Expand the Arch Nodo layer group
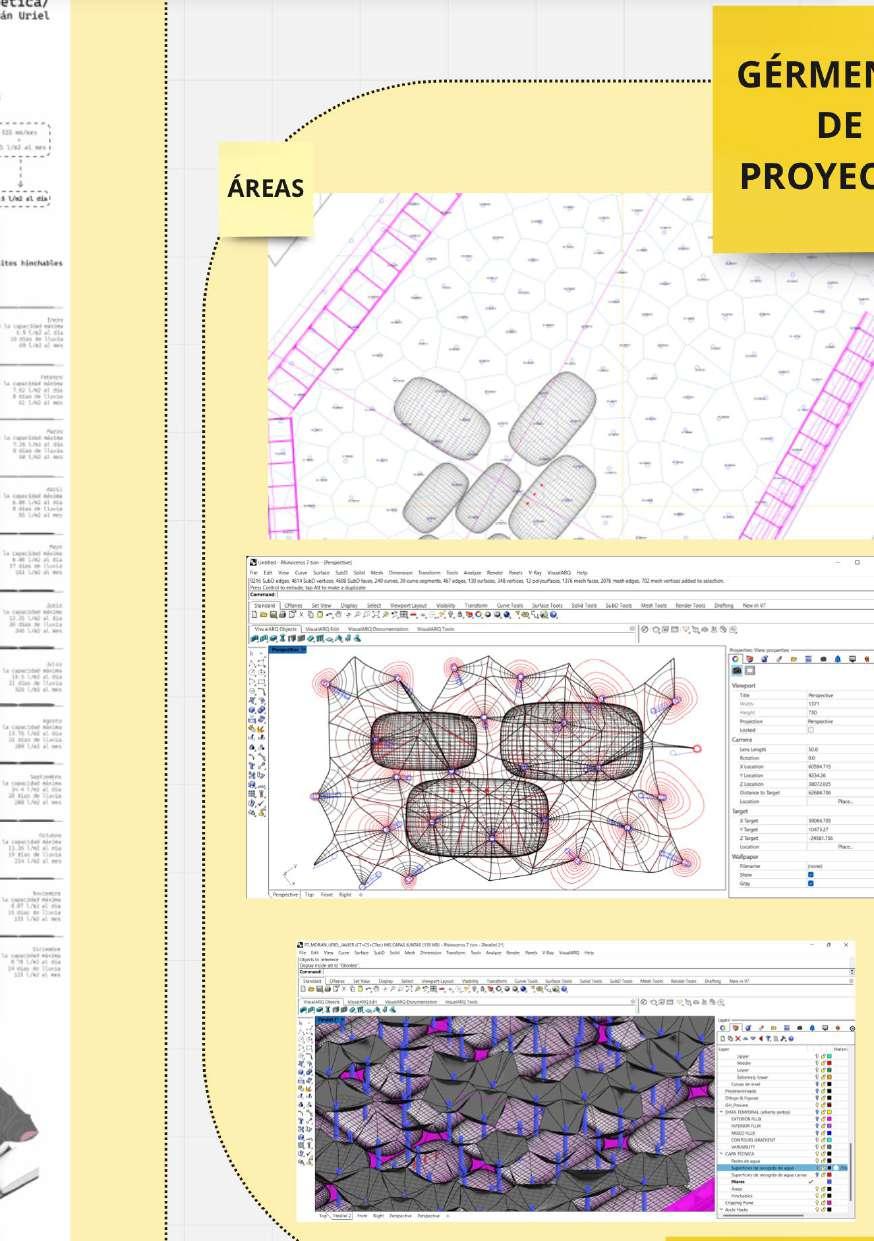 click(721, 1210)
